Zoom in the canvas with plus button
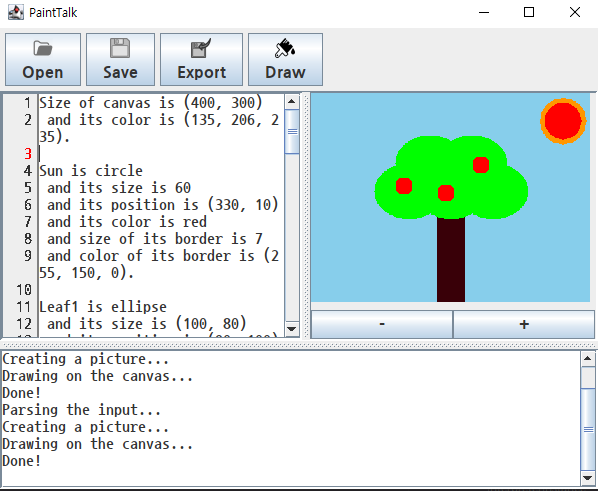This screenshot has height=491, width=598. (524, 324)
